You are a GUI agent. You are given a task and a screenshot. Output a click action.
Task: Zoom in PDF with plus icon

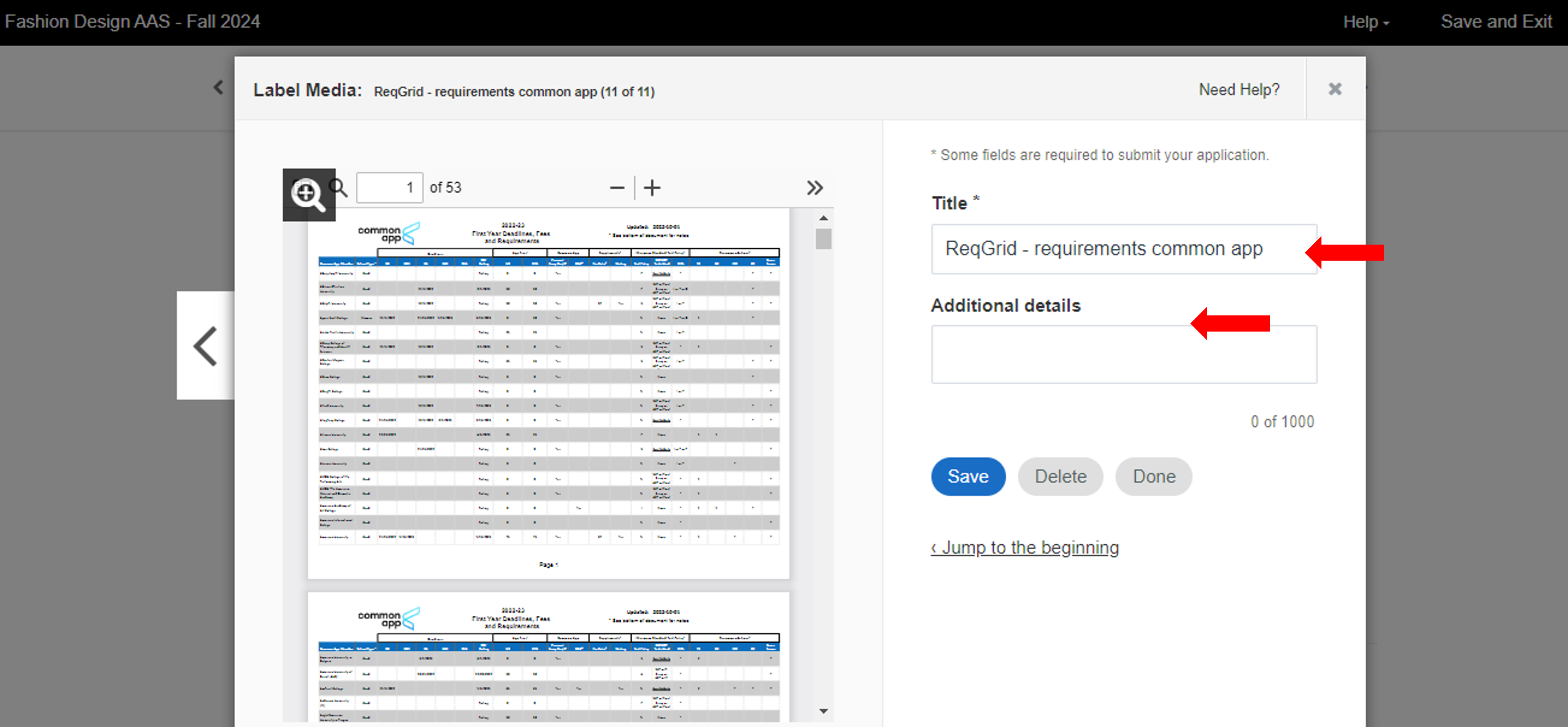(652, 187)
